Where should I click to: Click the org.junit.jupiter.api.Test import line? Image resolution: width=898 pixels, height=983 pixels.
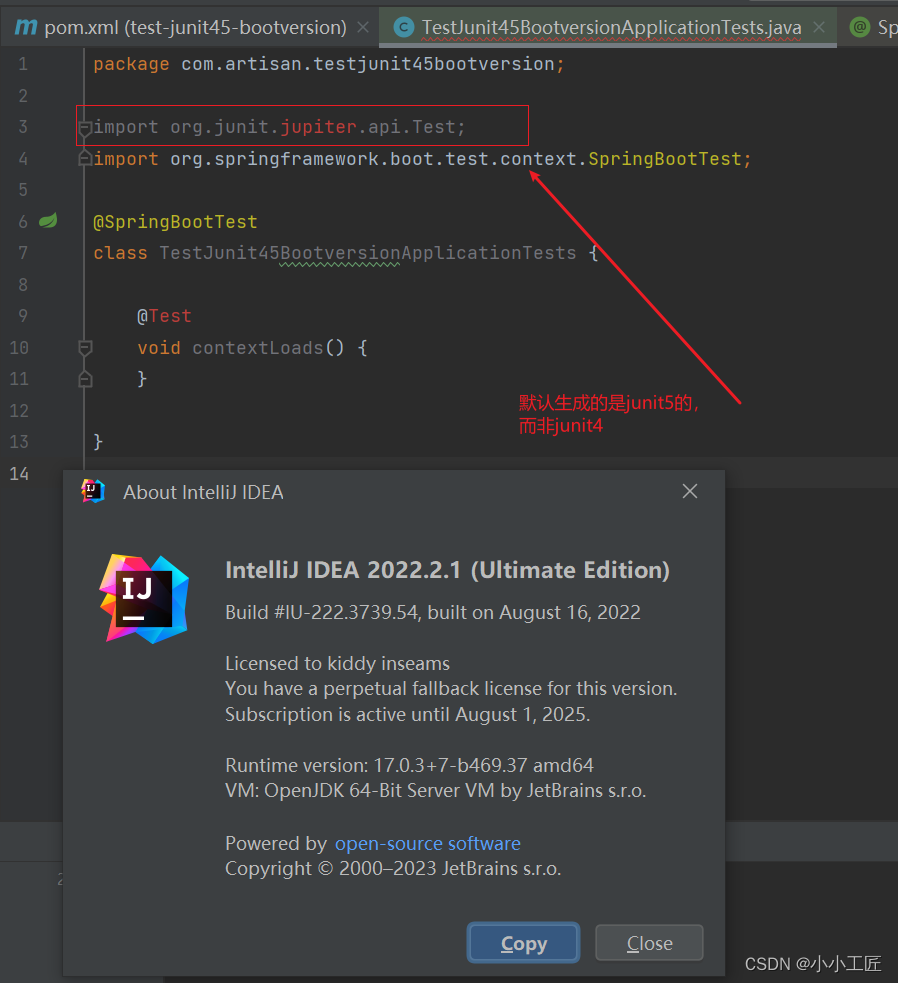click(280, 127)
